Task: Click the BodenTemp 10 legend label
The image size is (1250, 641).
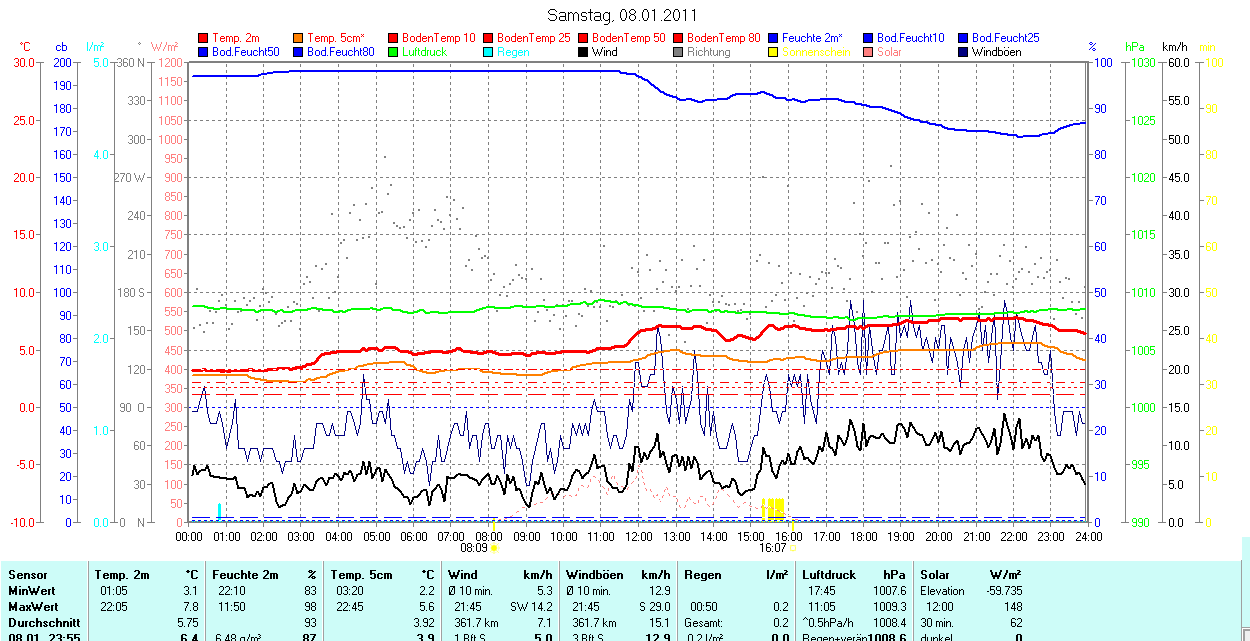Action: click(x=439, y=38)
